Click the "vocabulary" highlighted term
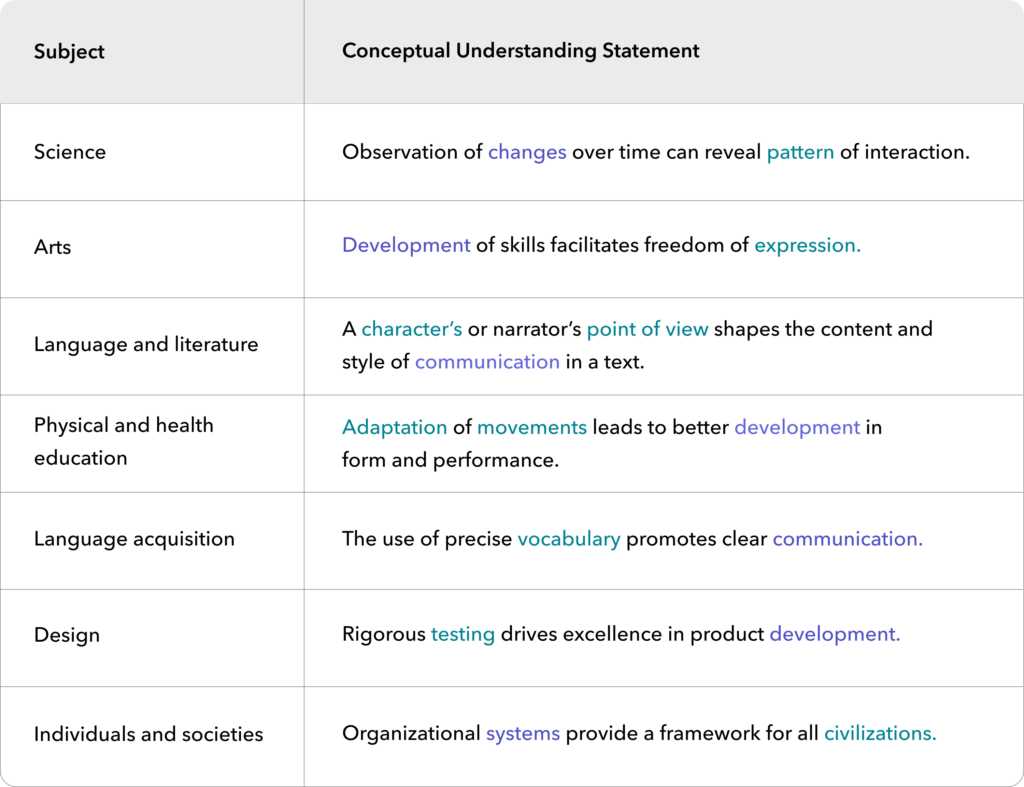 point(569,539)
